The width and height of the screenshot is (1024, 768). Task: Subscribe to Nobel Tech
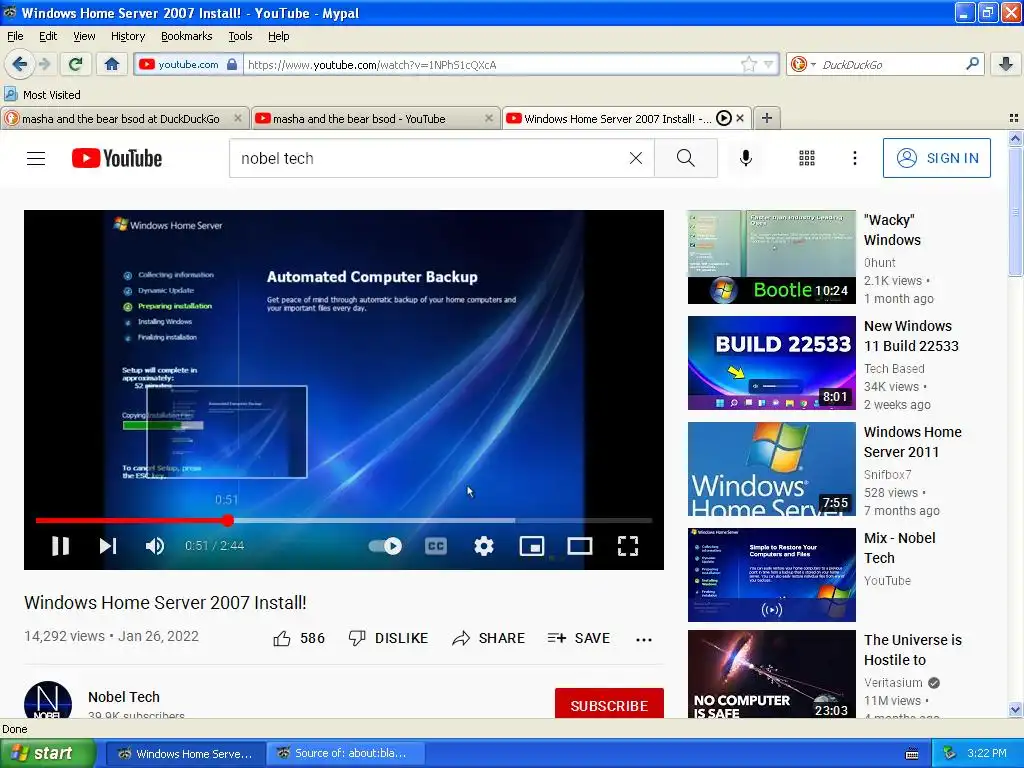pyautogui.click(x=609, y=705)
